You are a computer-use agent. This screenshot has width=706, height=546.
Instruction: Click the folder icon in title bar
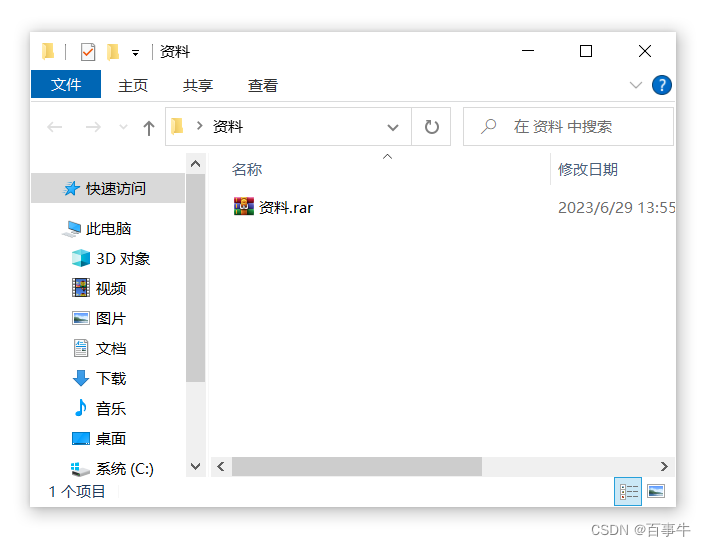coord(48,51)
